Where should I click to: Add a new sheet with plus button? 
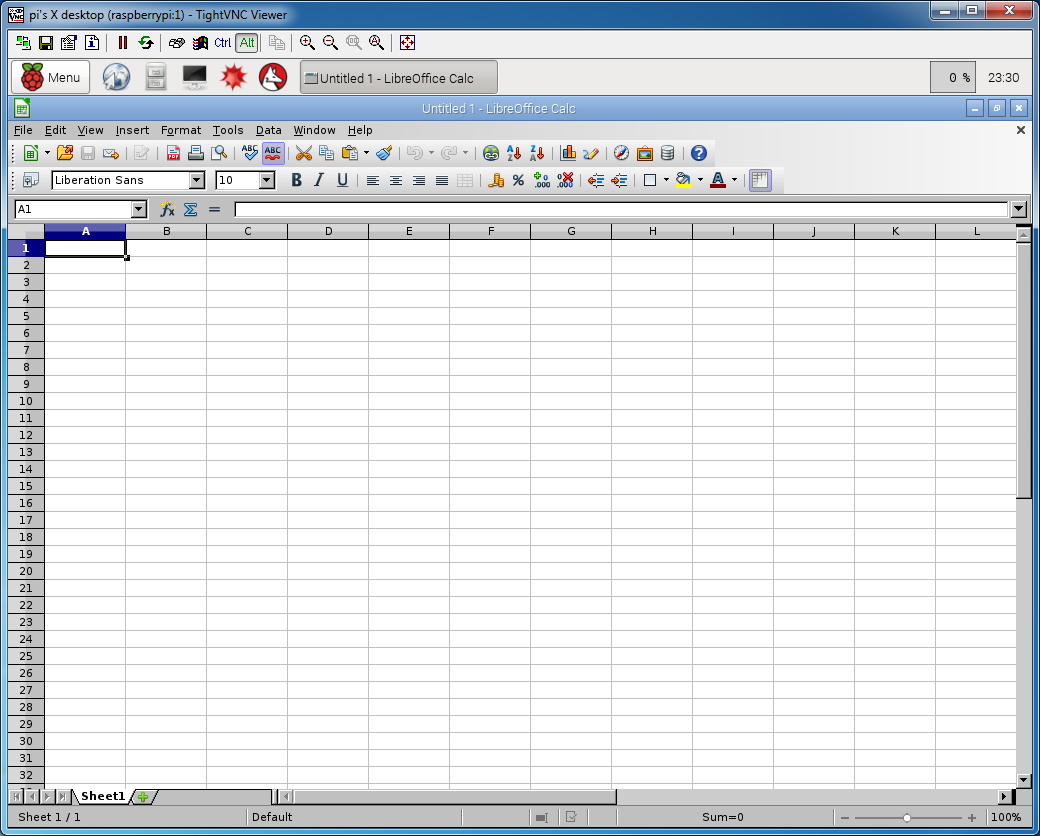click(x=143, y=797)
